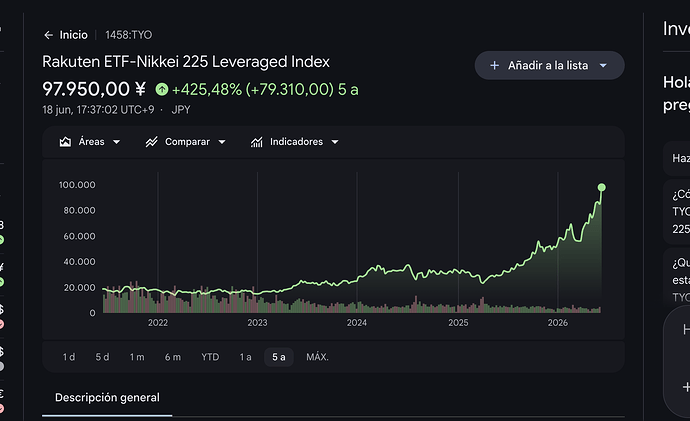The height and width of the screenshot is (421, 690).
Task: Click the 97.950,00 ¥ price value
Action: [94, 89]
